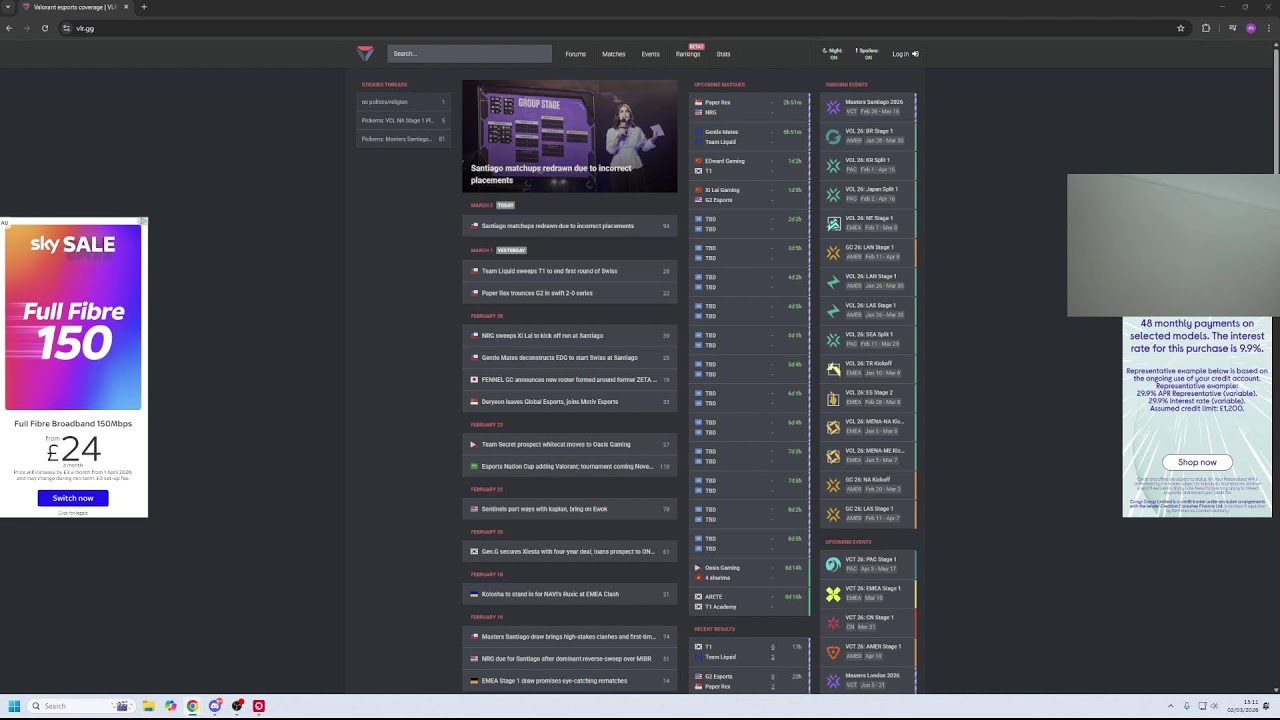Open the Paper Rex vs NRG upcoming match

click(750, 107)
